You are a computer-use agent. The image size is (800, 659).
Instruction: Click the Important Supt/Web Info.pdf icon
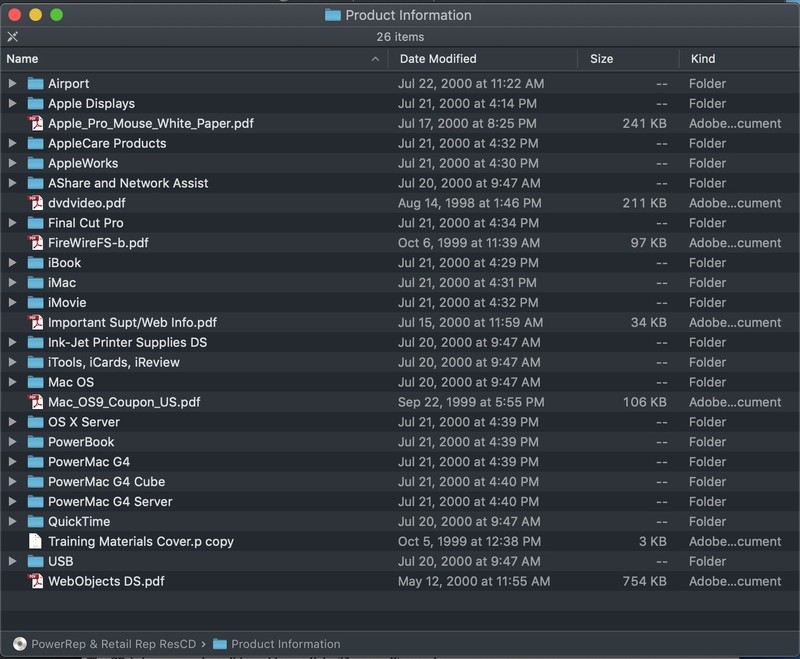pyautogui.click(x=35, y=322)
